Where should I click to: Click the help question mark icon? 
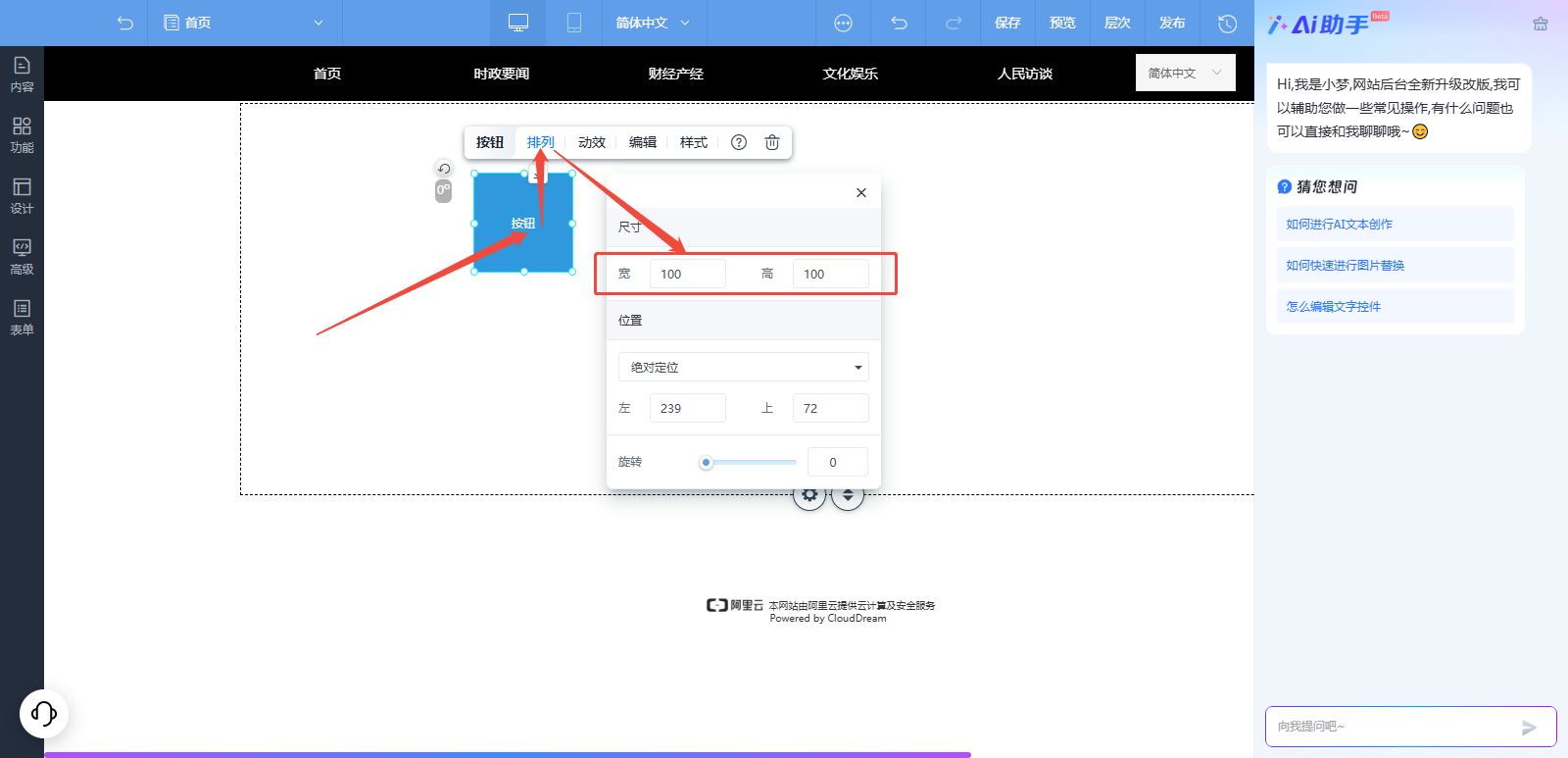point(739,142)
